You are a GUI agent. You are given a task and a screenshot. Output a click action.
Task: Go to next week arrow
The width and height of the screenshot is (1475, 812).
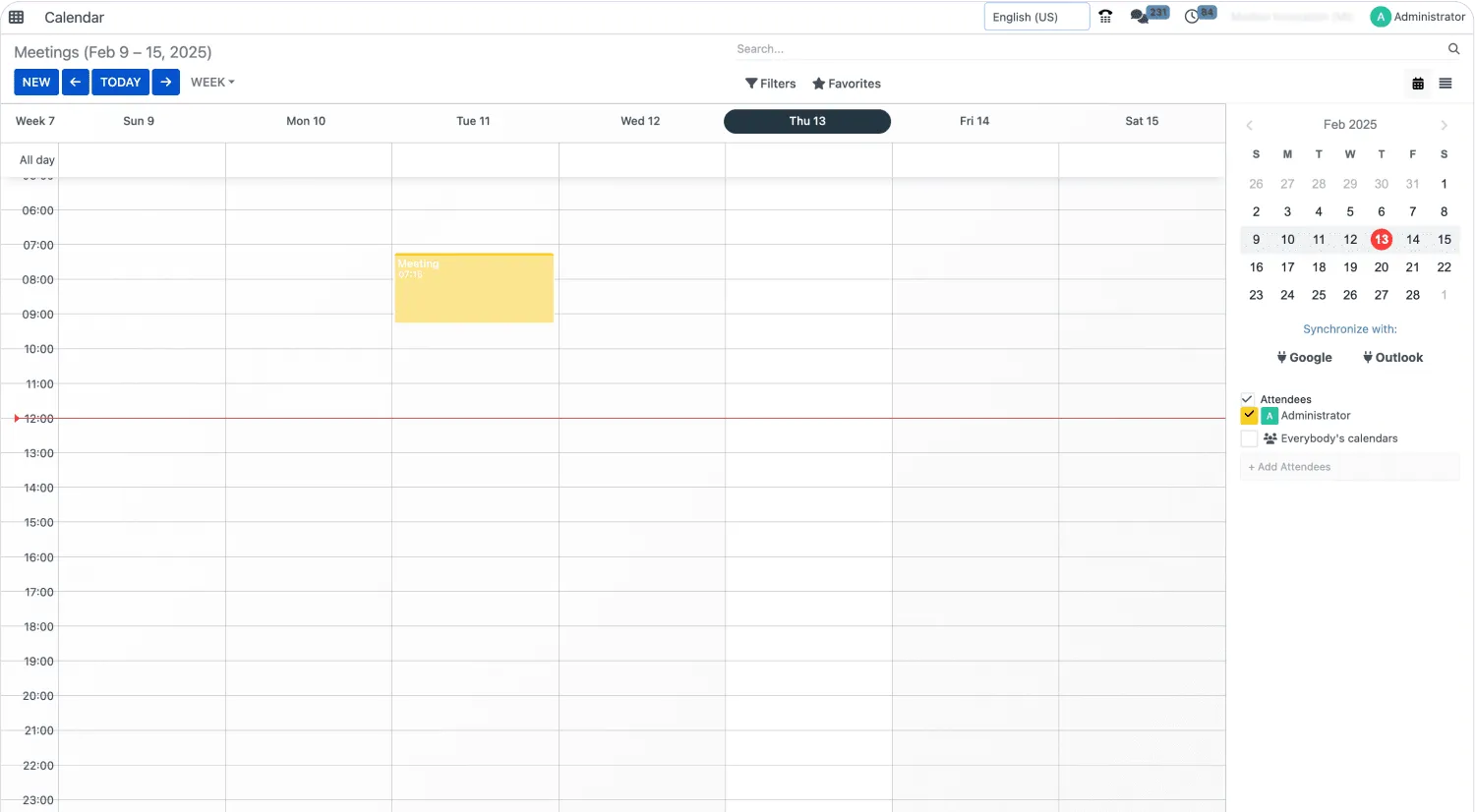pos(166,83)
